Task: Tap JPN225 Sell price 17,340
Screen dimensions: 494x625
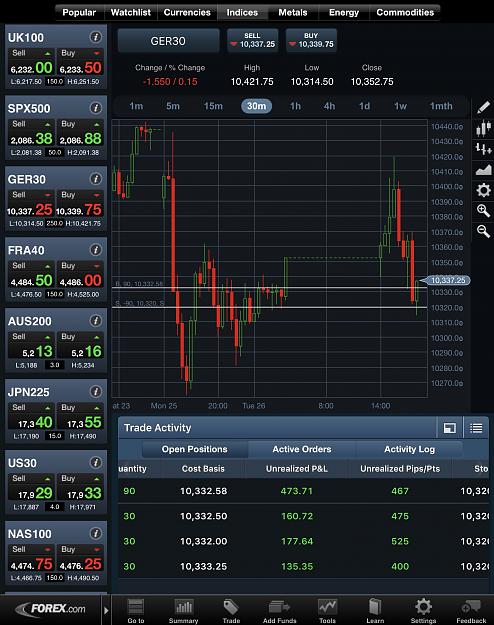Action: [x=31, y=417]
